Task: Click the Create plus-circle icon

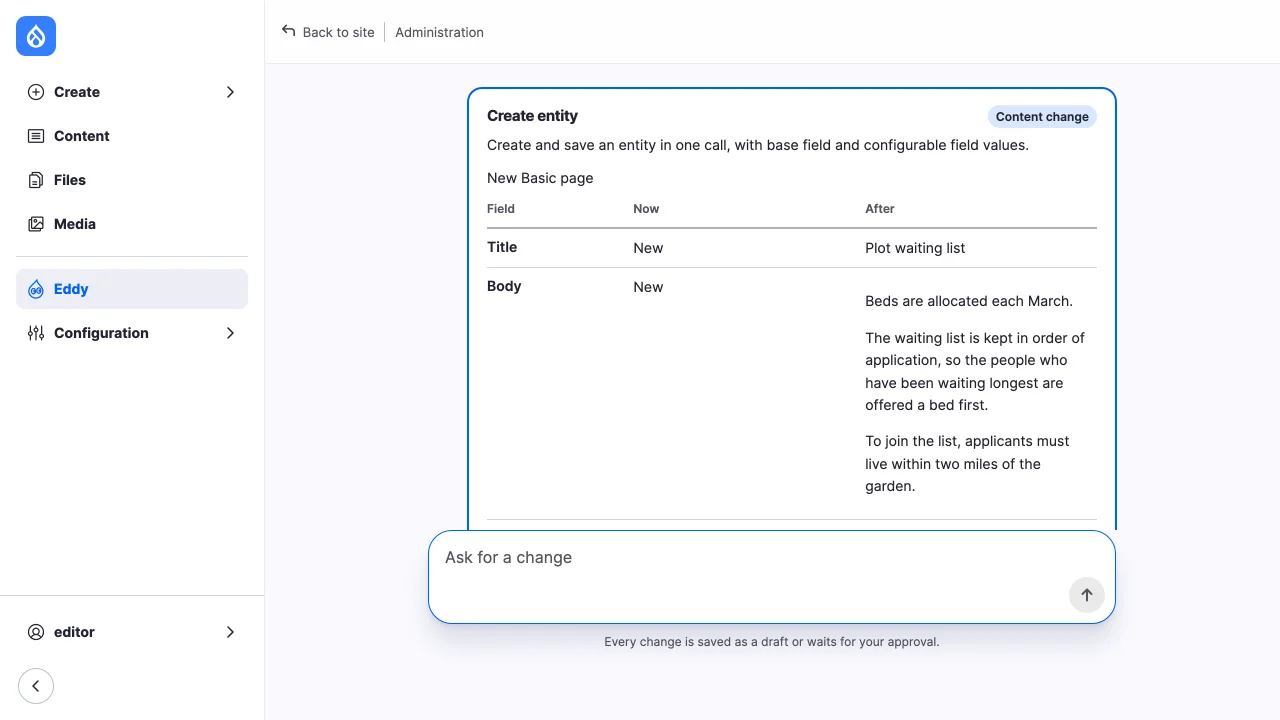Action: click(x=36, y=92)
